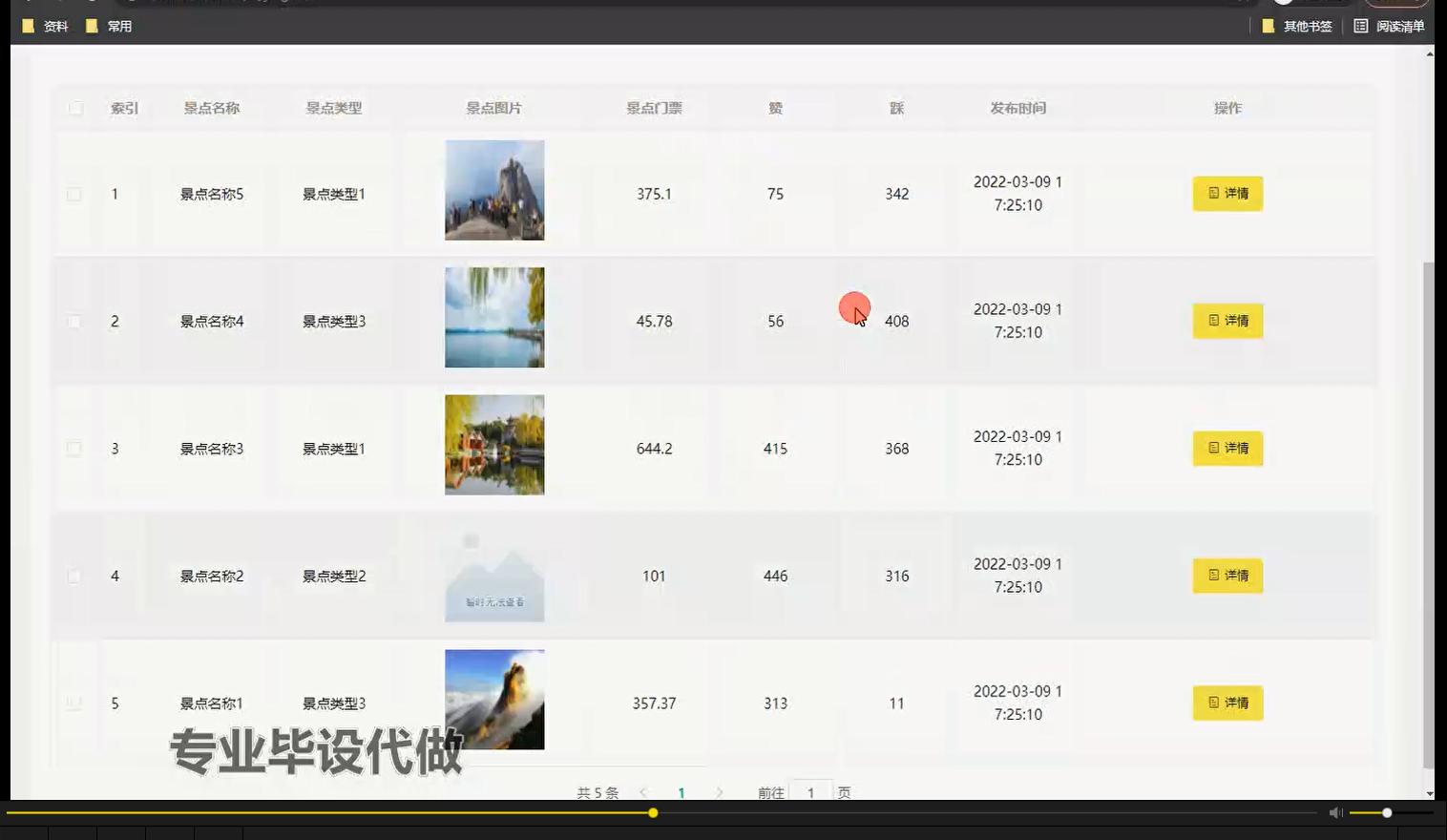Click the detail icon for 景点名称2
This screenshot has width=1447, height=840.
click(1213, 576)
